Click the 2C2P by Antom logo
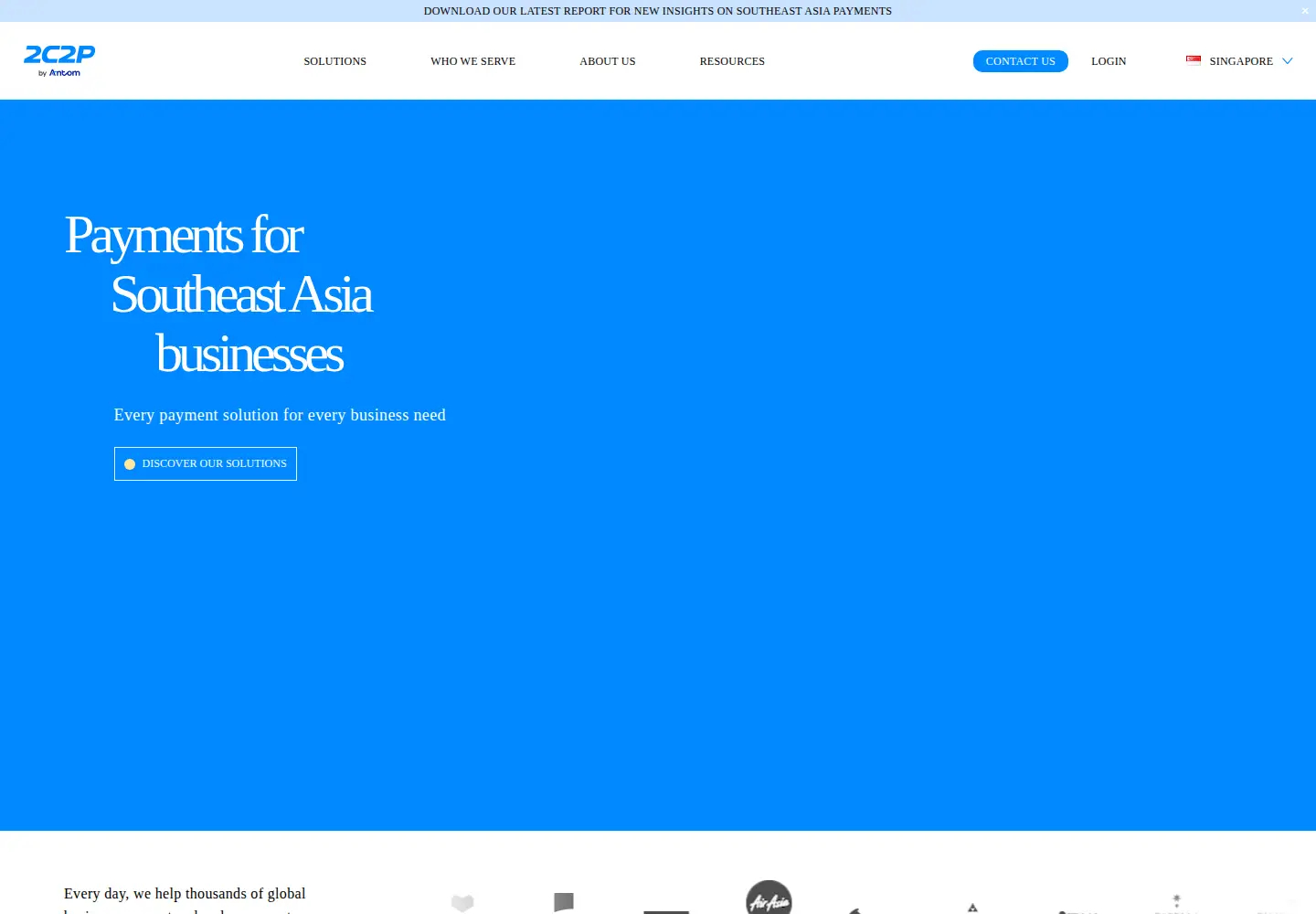The width and height of the screenshot is (1316, 914). point(59,60)
